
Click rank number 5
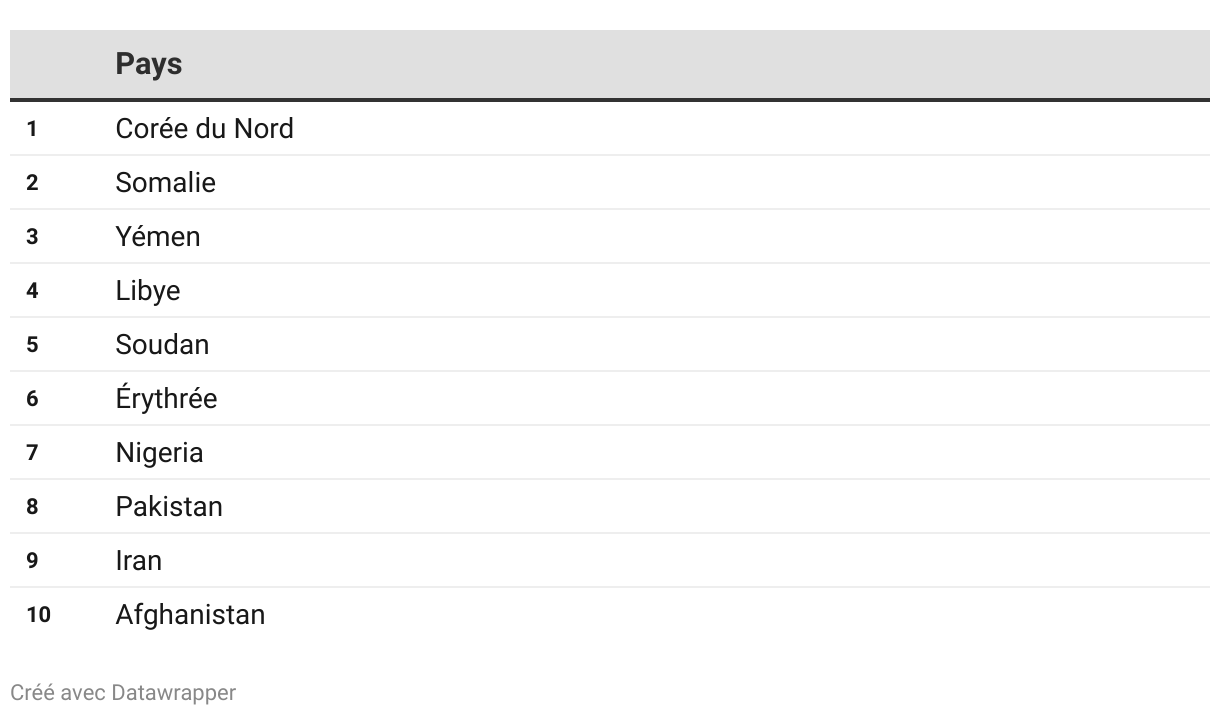tap(32, 345)
